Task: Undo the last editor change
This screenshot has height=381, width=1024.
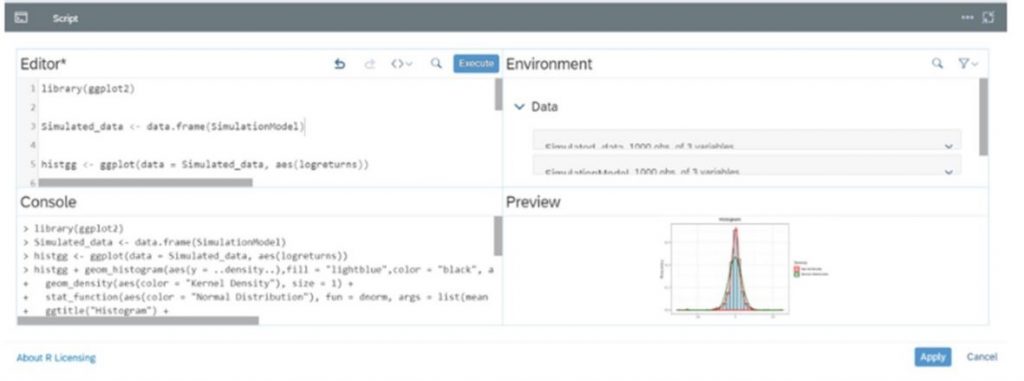Action: [340, 64]
